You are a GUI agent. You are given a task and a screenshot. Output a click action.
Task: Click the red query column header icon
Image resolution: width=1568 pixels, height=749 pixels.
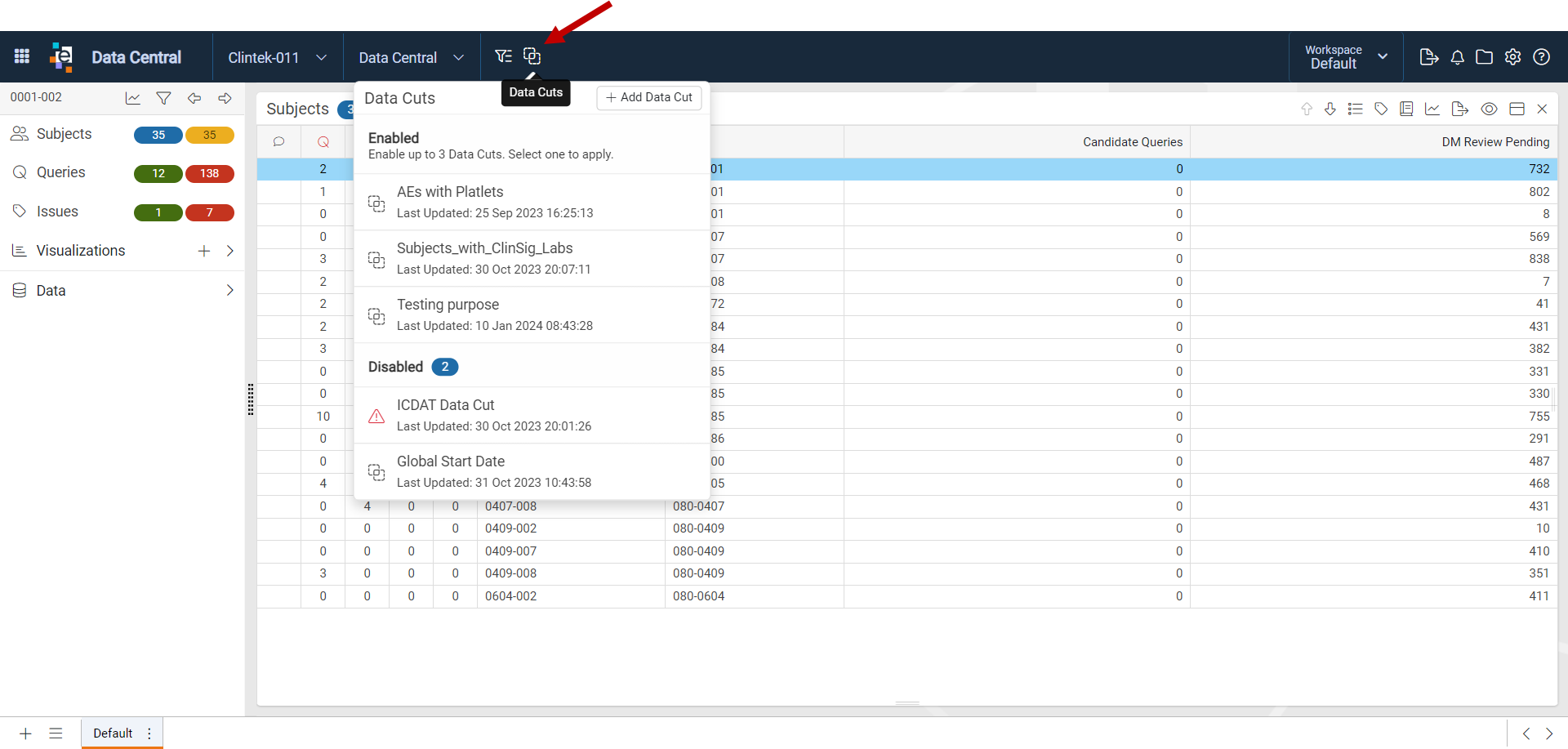tap(323, 142)
